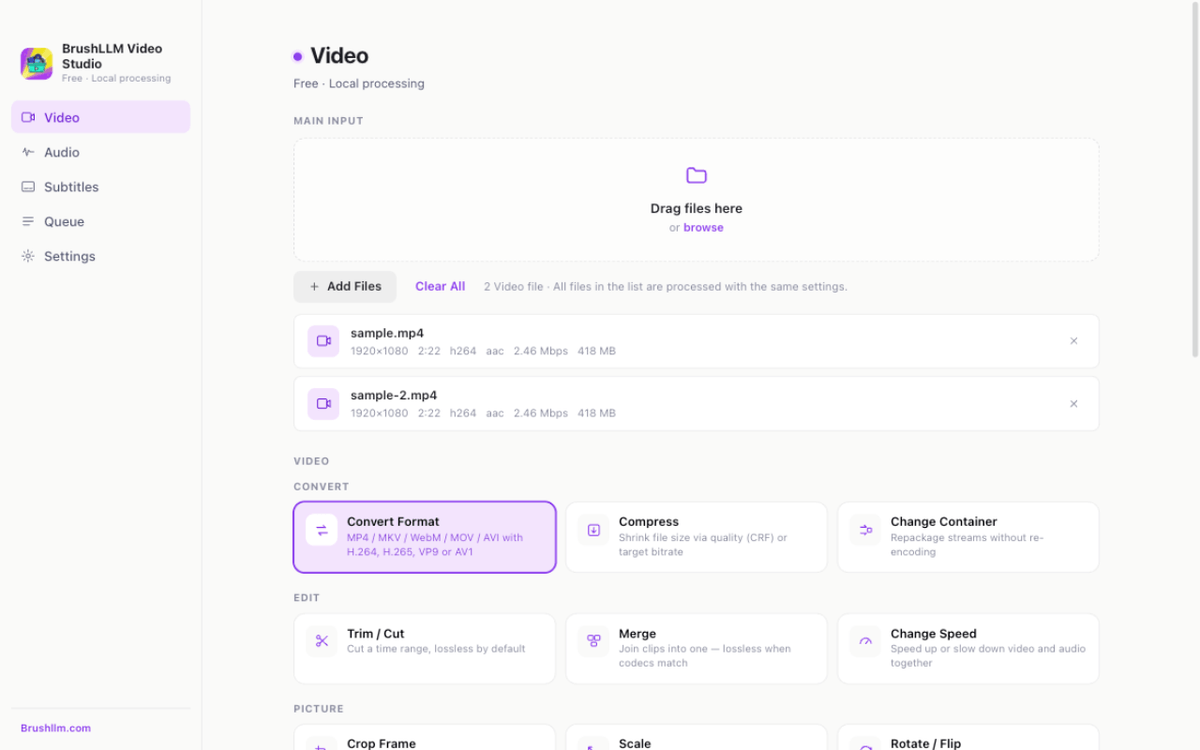Go to Subtitles in the sidebar

tap(100, 187)
